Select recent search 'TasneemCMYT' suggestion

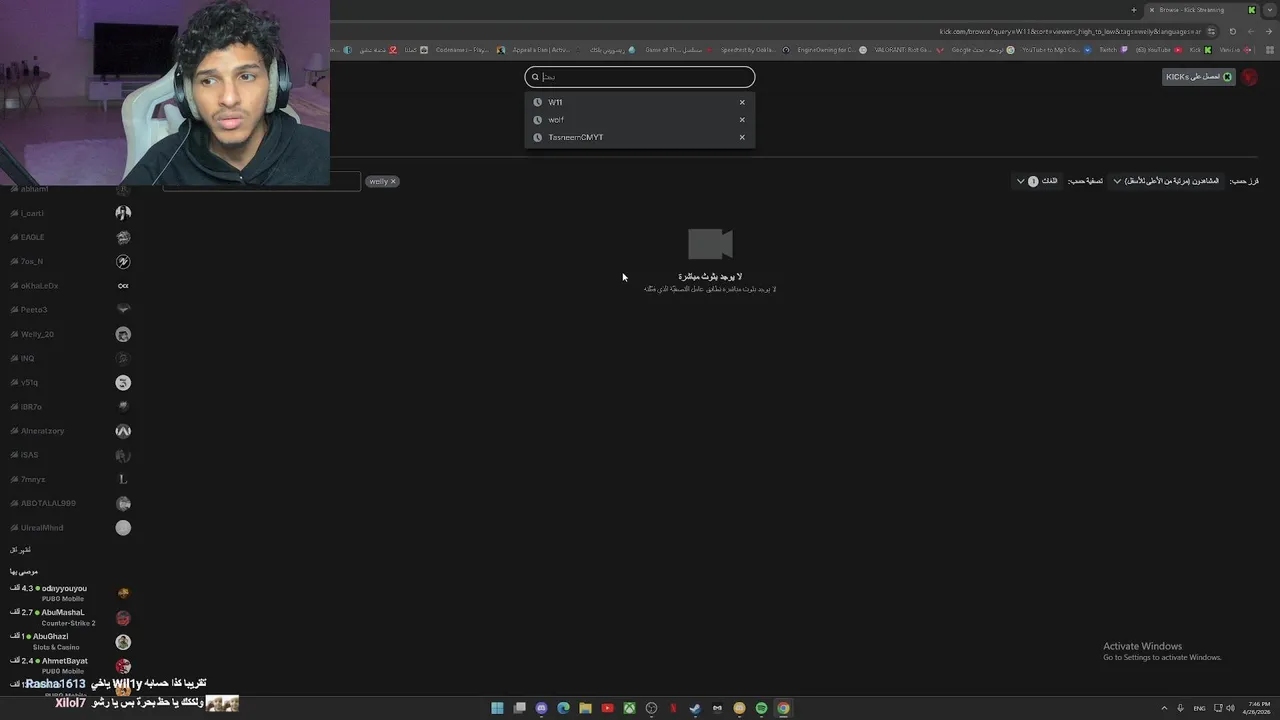pos(640,137)
